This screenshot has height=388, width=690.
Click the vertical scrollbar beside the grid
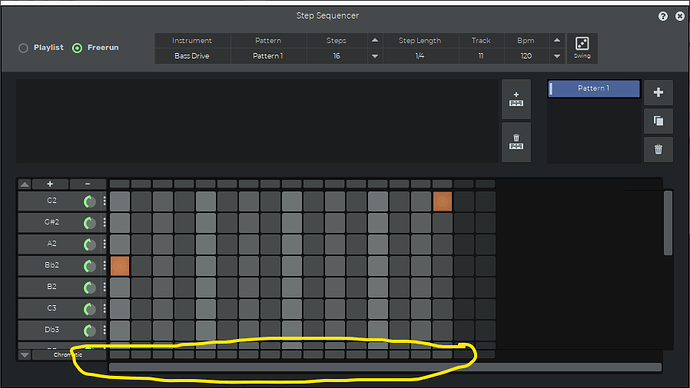point(668,223)
